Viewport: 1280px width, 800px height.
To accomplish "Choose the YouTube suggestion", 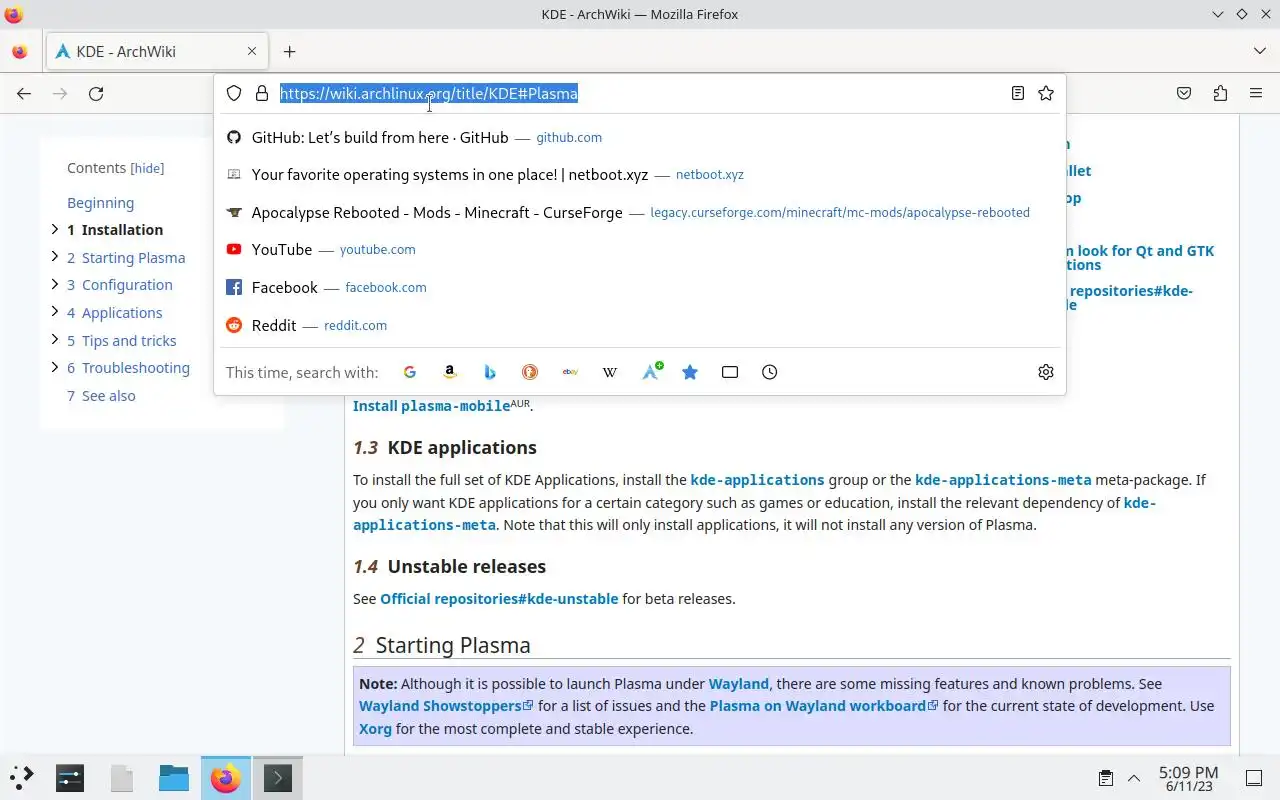I will [x=640, y=249].
